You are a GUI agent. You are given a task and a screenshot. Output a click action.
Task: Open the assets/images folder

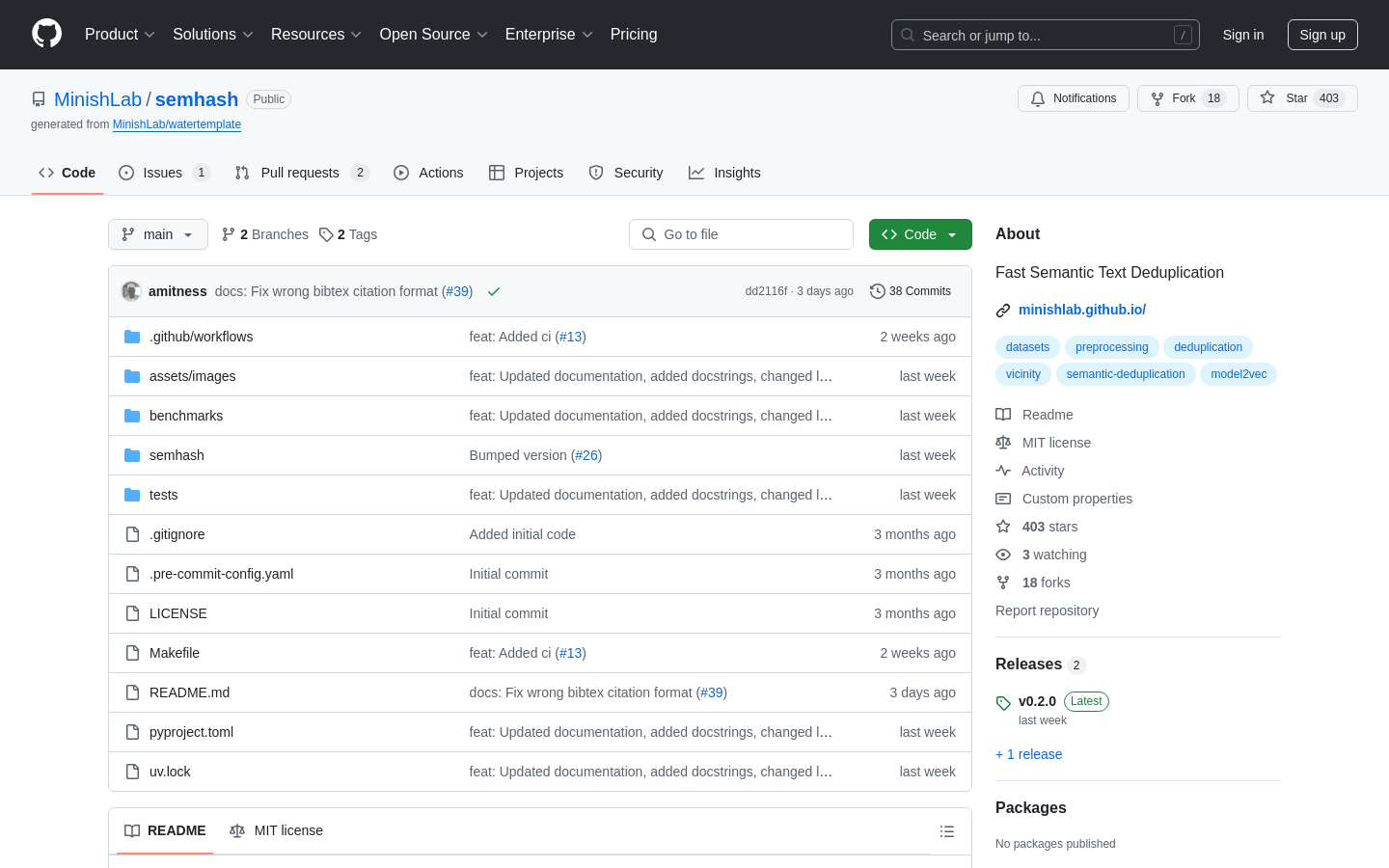tap(192, 376)
